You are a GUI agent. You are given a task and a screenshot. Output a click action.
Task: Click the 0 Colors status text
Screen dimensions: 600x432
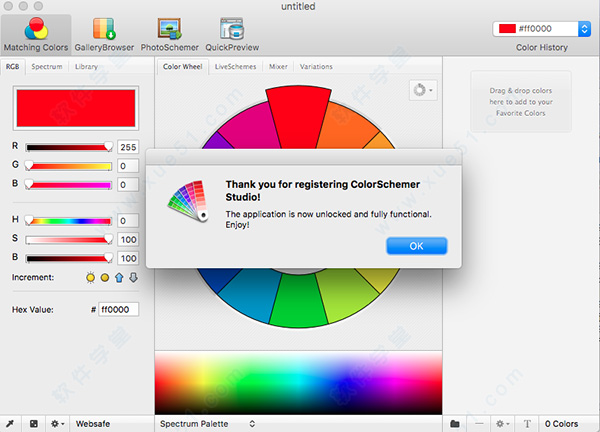click(561, 424)
